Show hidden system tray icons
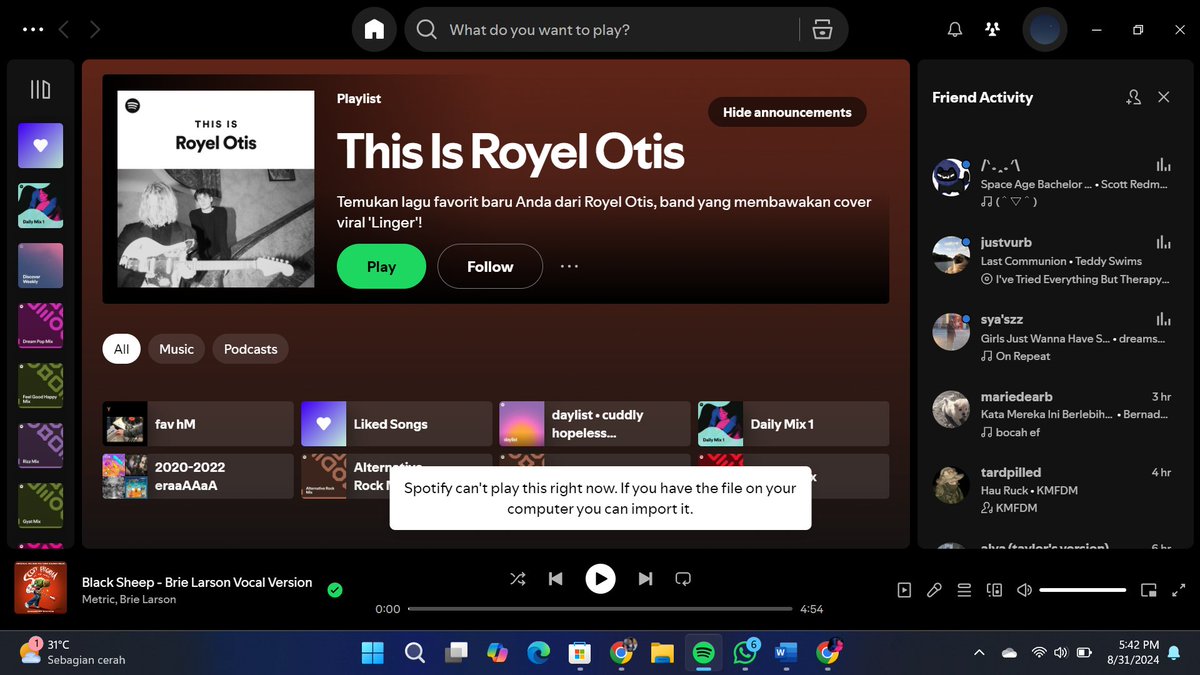1200x675 pixels. click(x=979, y=653)
